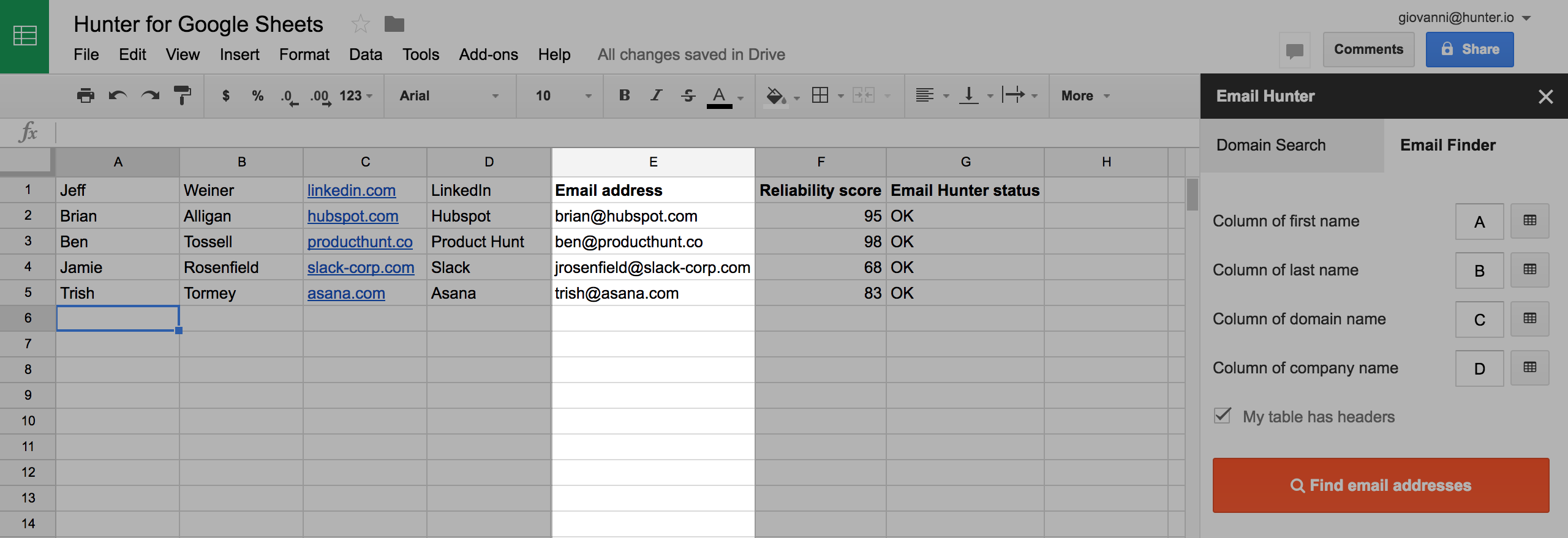
Task: Click first name column input A
Action: pyautogui.click(x=1479, y=222)
